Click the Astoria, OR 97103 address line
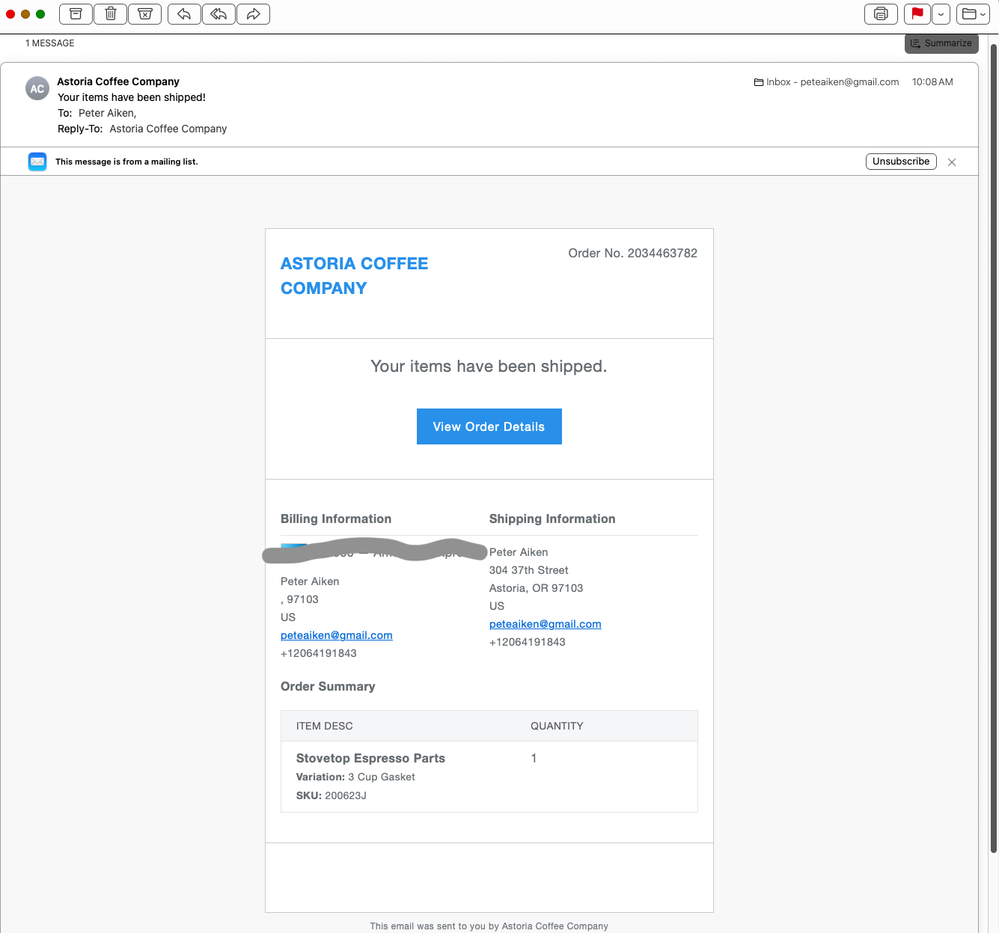This screenshot has width=999, height=933. (536, 588)
